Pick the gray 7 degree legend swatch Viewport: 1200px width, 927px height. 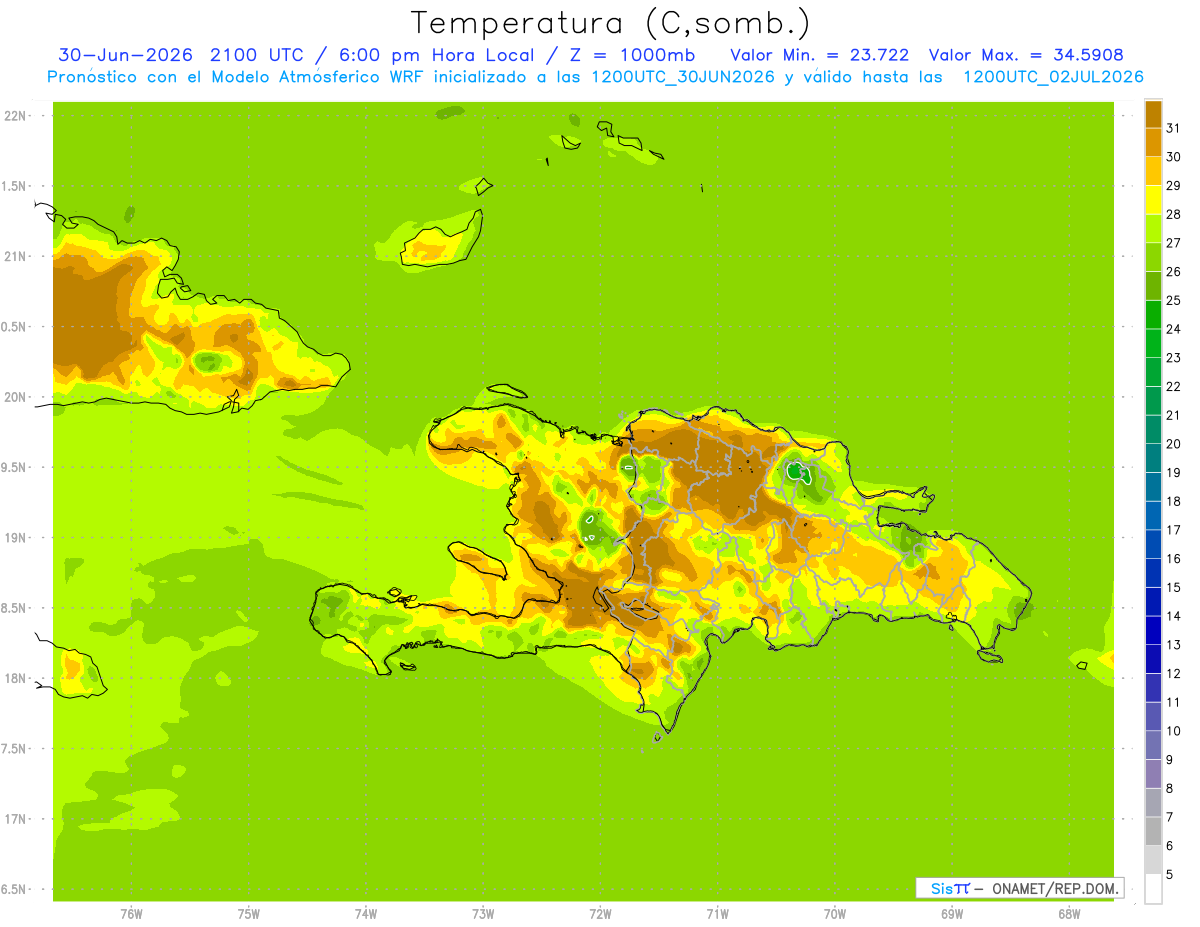point(1153,803)
